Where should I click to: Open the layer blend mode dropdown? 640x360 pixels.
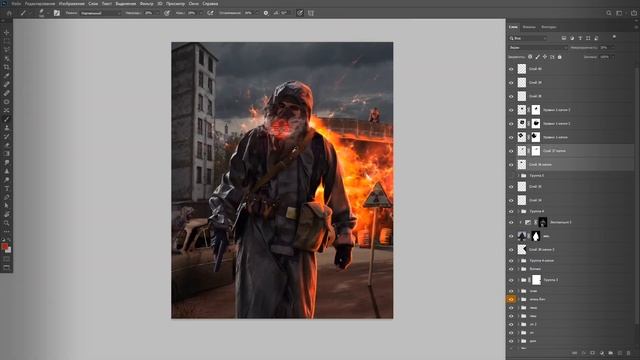[x=538, y=48]
